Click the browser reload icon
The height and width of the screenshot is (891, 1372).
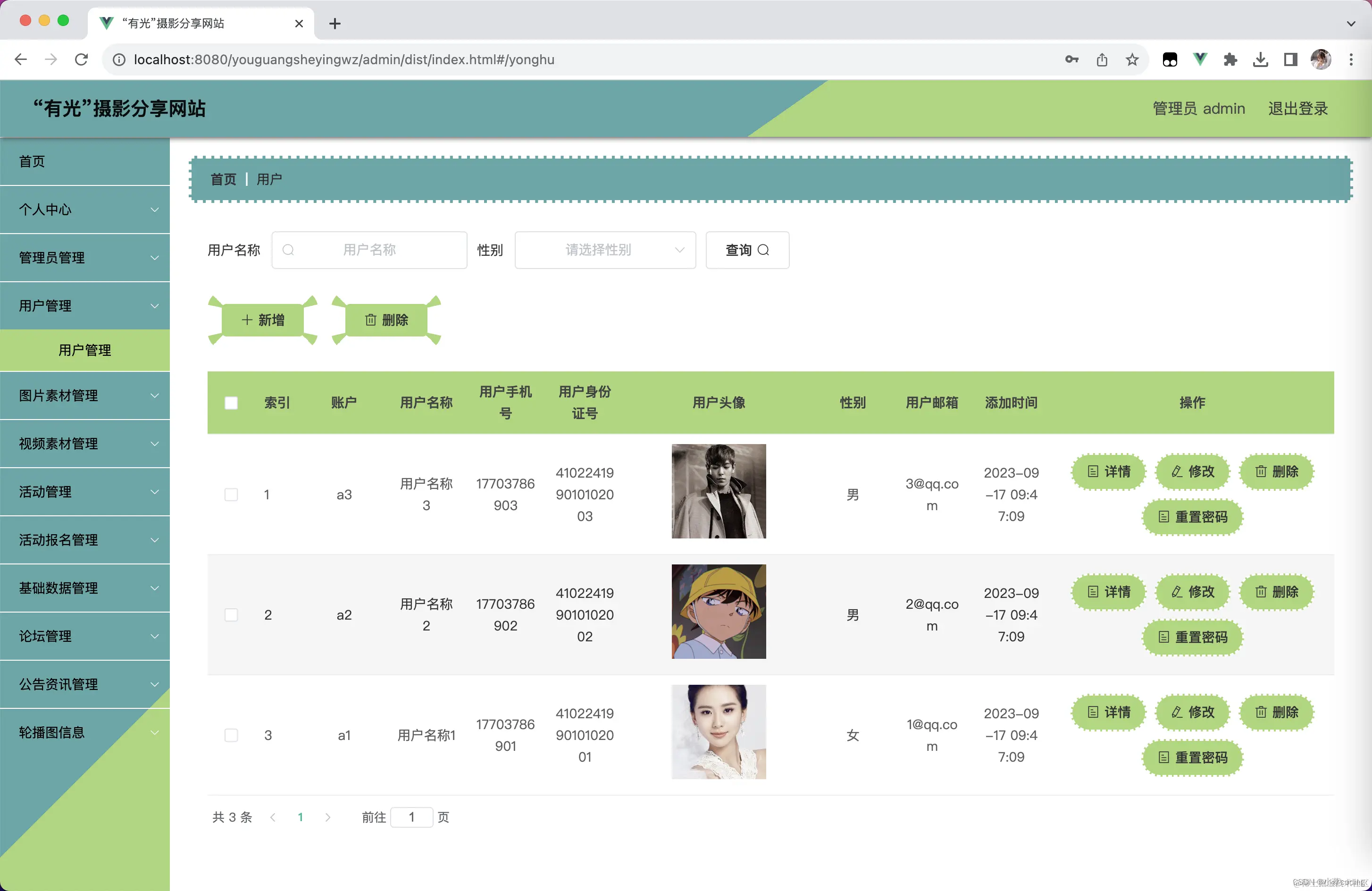pyautogui.click(x=81, y=59)
